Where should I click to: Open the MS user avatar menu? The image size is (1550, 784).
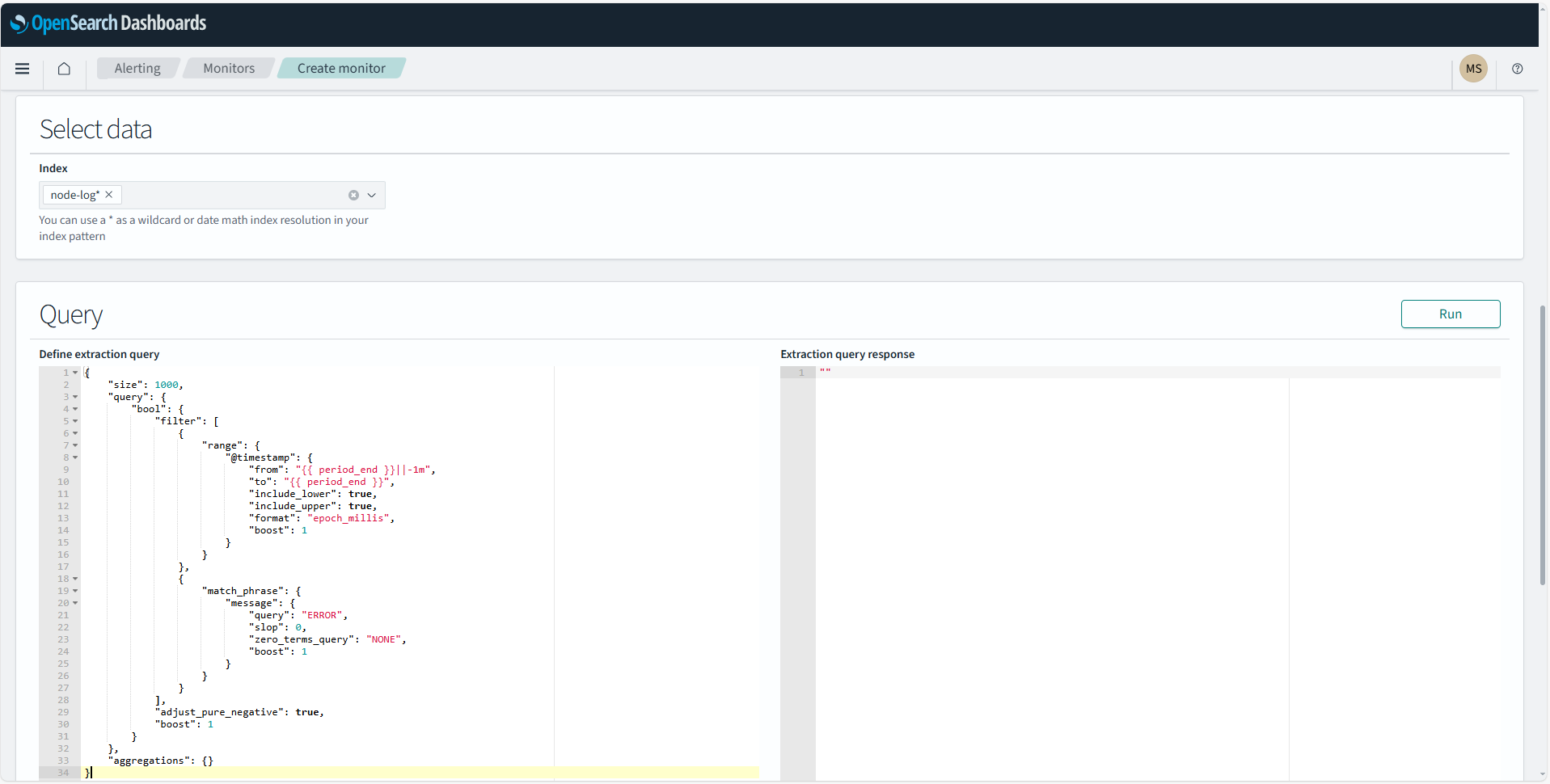pyautogui.click(x=1473, y=69)
